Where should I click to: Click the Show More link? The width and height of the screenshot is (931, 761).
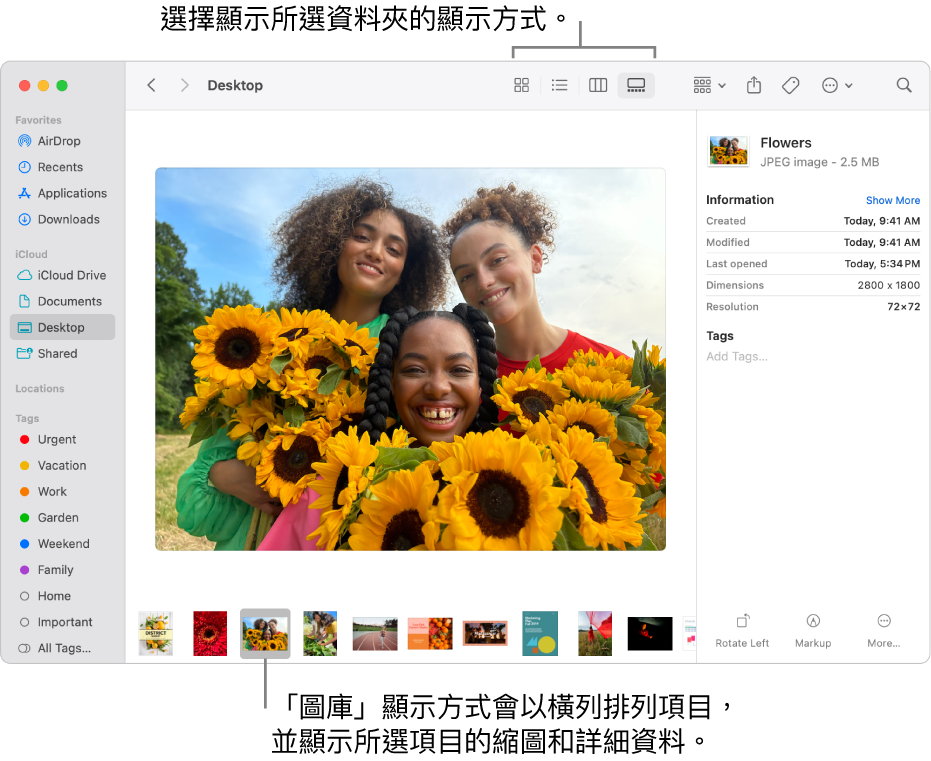(x=892, y=201)
